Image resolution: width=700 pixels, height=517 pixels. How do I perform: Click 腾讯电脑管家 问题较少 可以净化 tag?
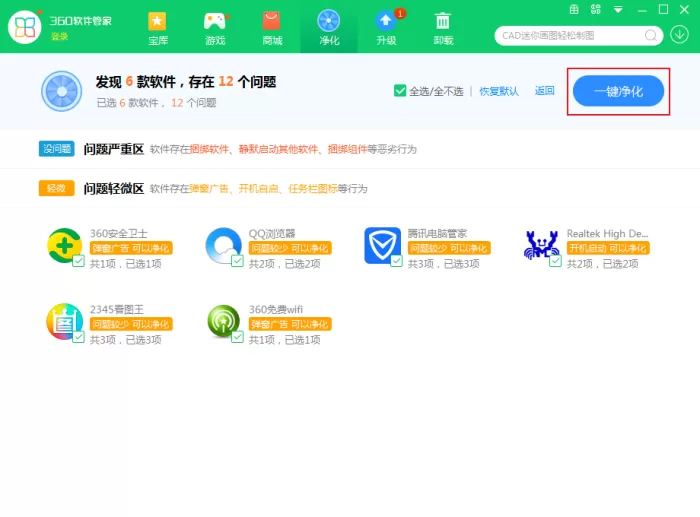pos(449,248)
